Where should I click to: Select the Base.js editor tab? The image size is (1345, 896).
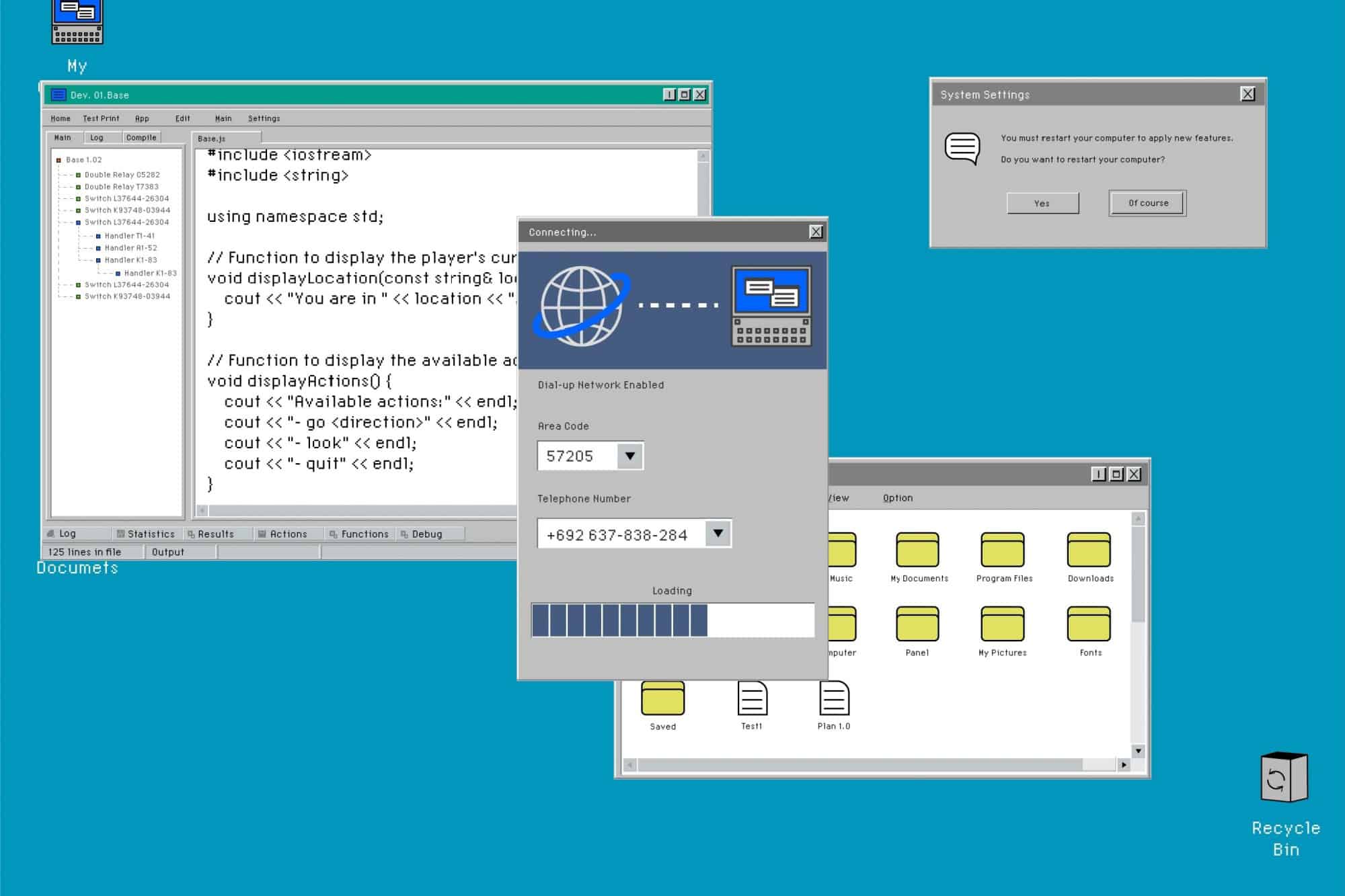pyautogui.click(x=226, y=138)
